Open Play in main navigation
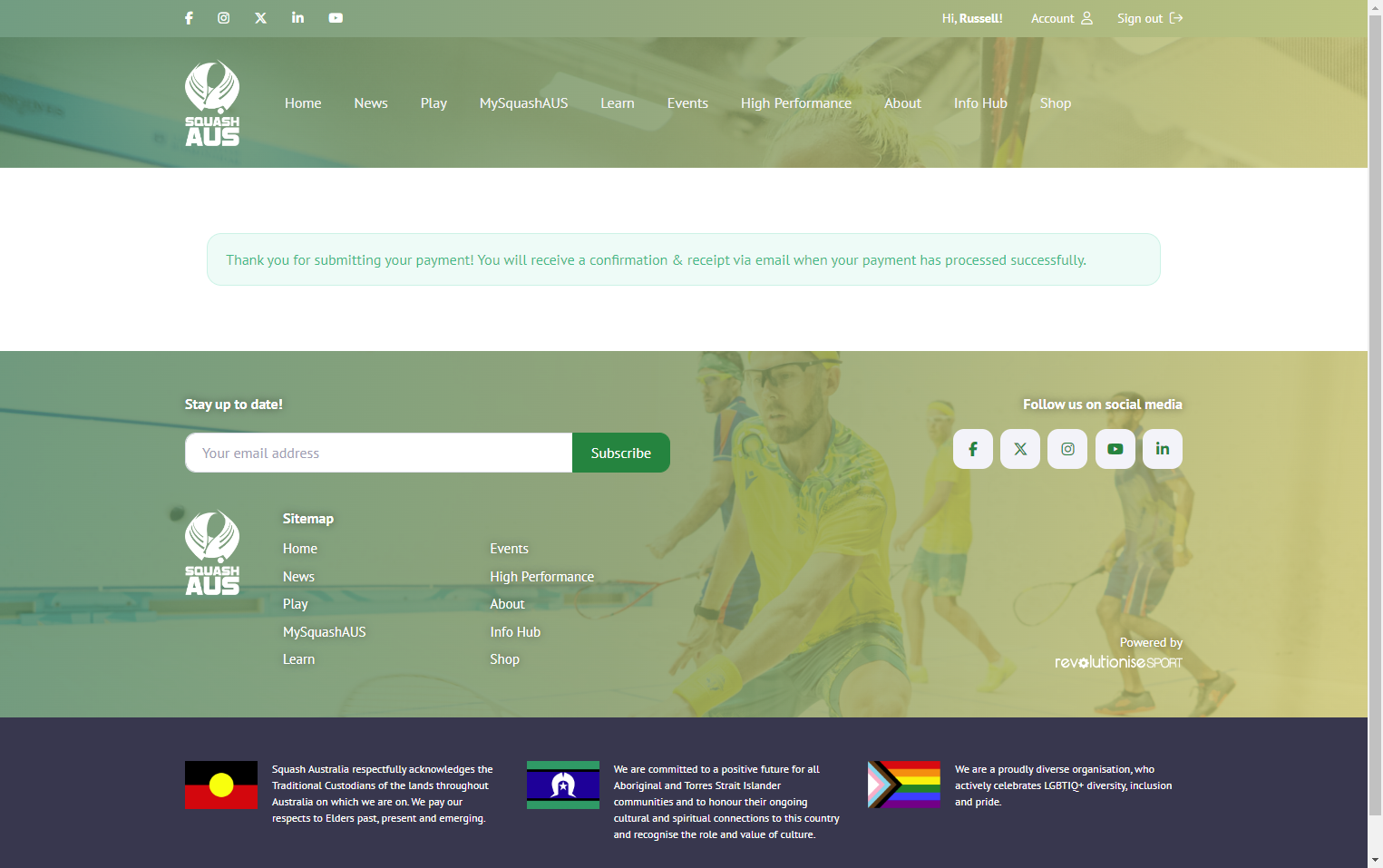This screenshot has width=1383, height=868. pos(433,103)
